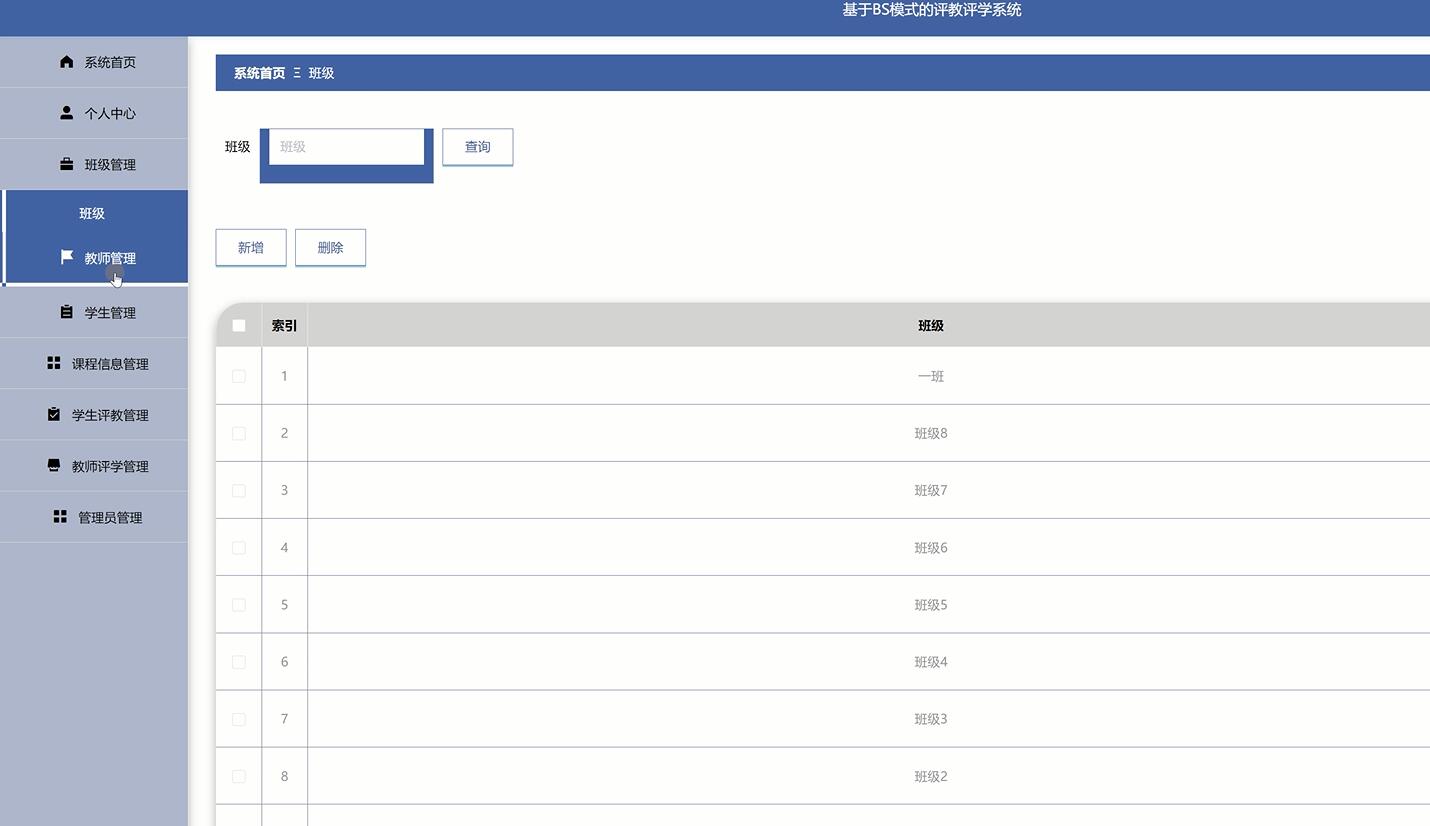The height and width of the screenshot is (826, 1430).
Task: Click the 删除 button
Action: [330, 248]
